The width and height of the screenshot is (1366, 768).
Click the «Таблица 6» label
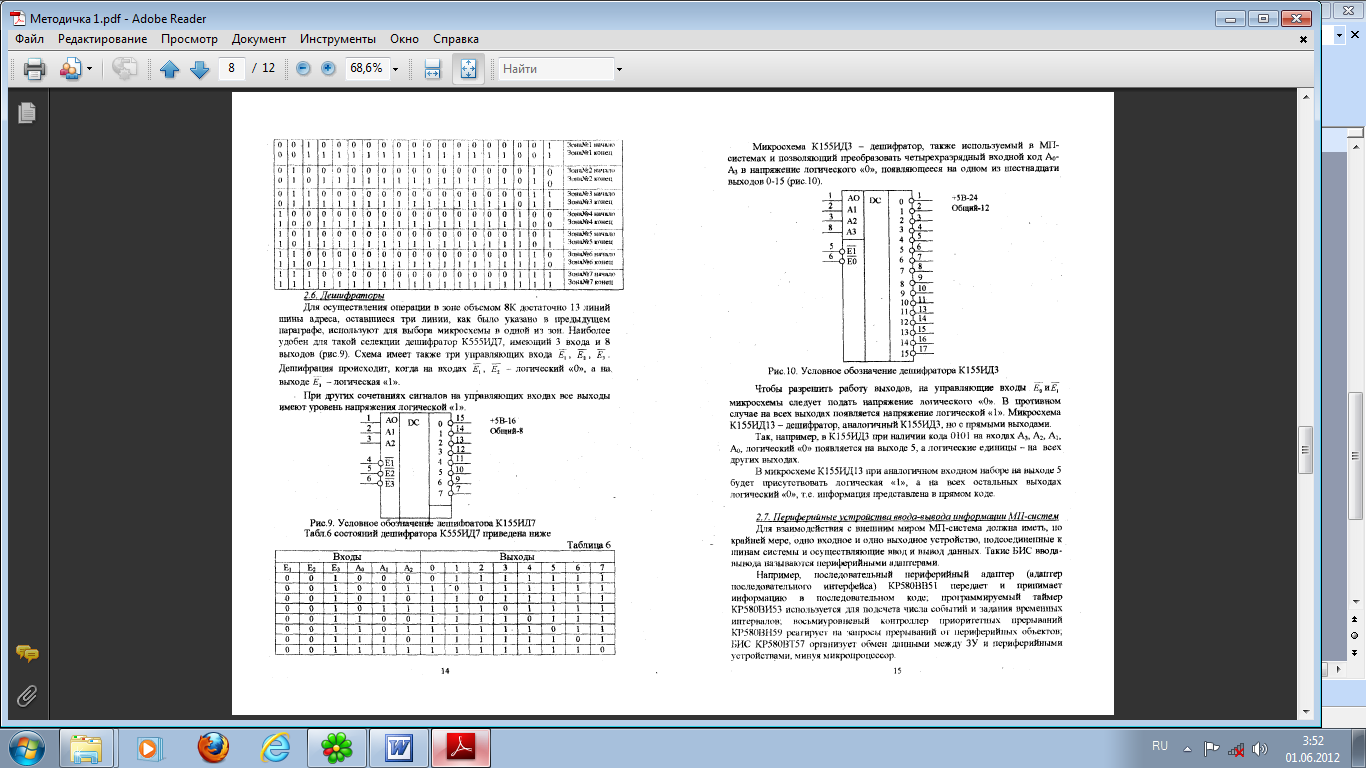tap(588, 545)
